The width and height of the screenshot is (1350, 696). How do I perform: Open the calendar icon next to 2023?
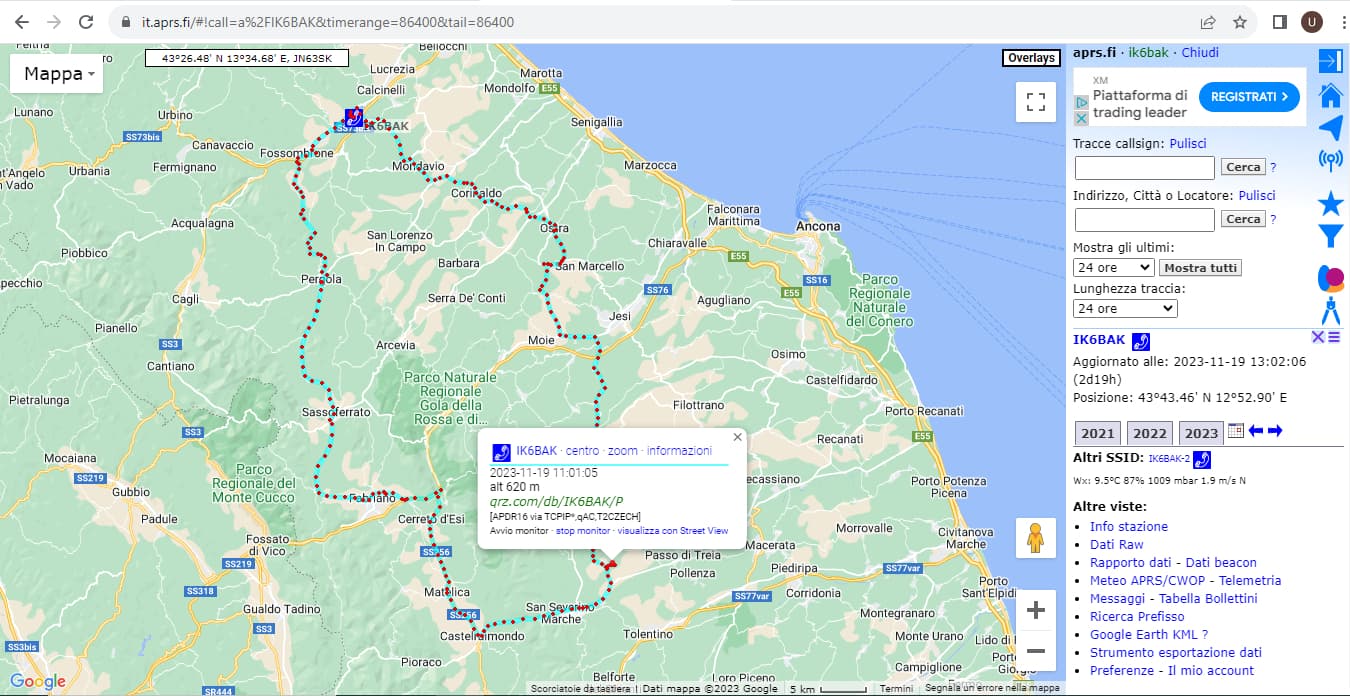(x=1235, y=431)
